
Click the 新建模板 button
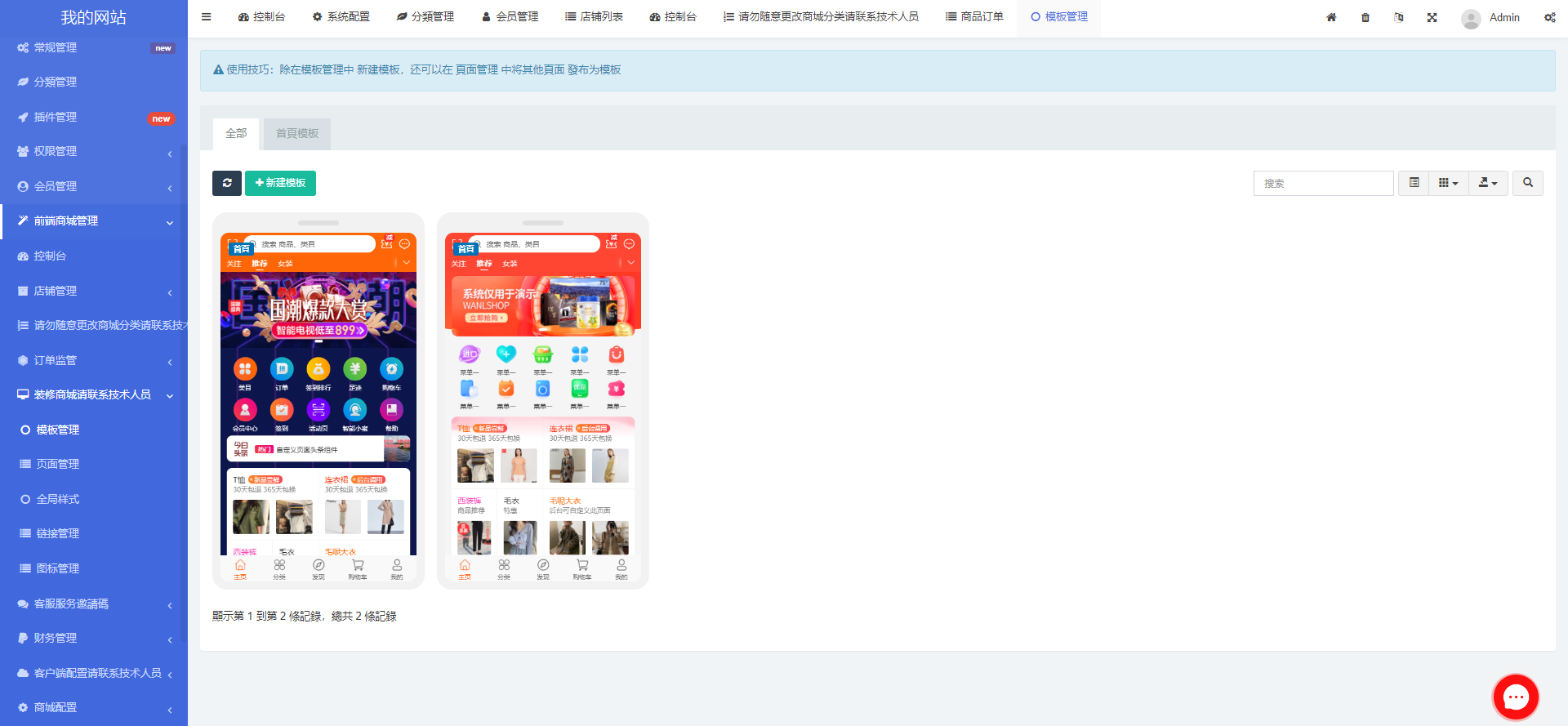click(280, 183)
